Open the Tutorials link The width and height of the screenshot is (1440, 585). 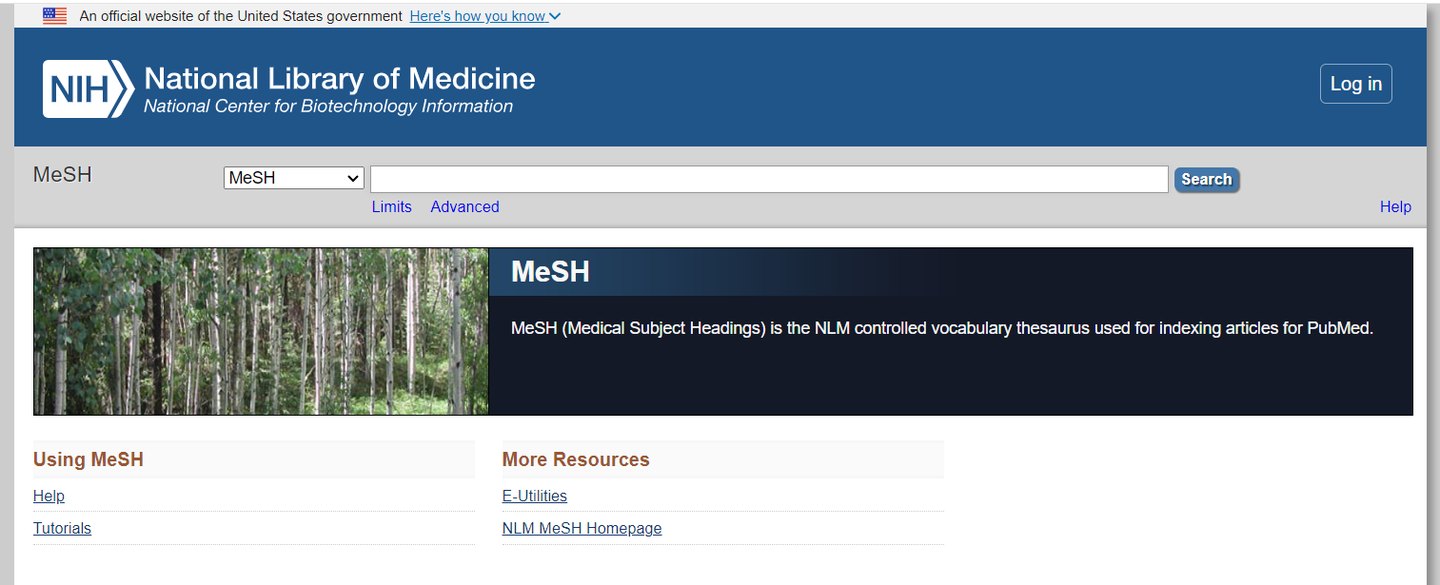(62, 528)
